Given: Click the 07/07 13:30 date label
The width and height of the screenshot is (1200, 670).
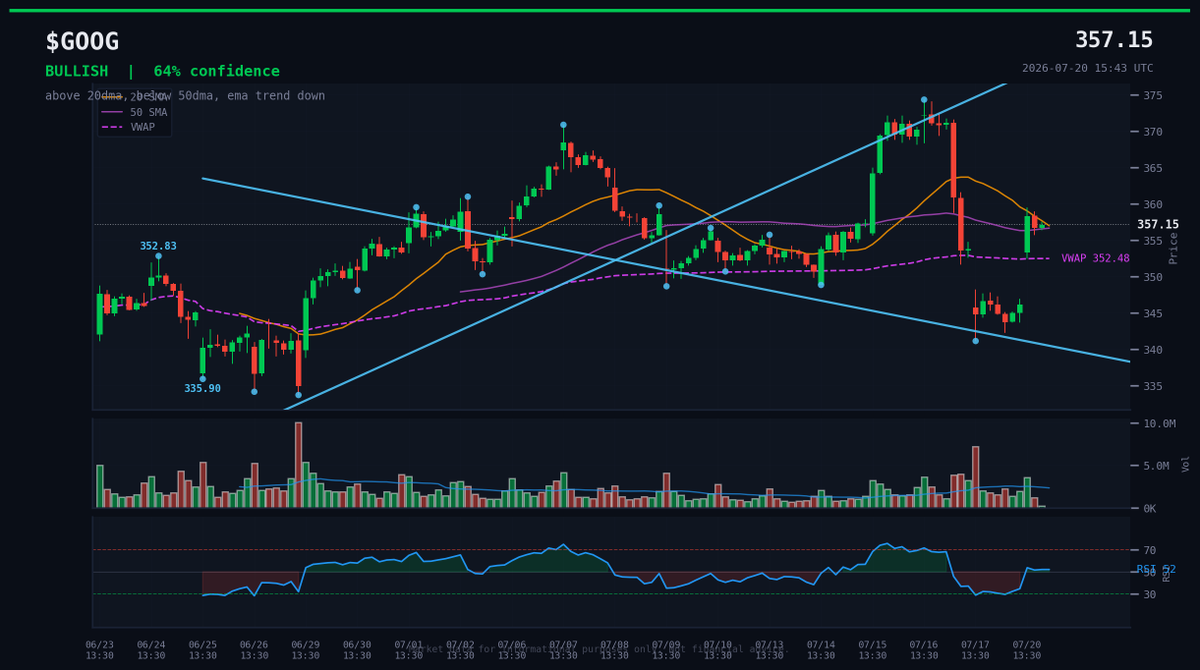Looking at the screenshot, I should (563, 650).
